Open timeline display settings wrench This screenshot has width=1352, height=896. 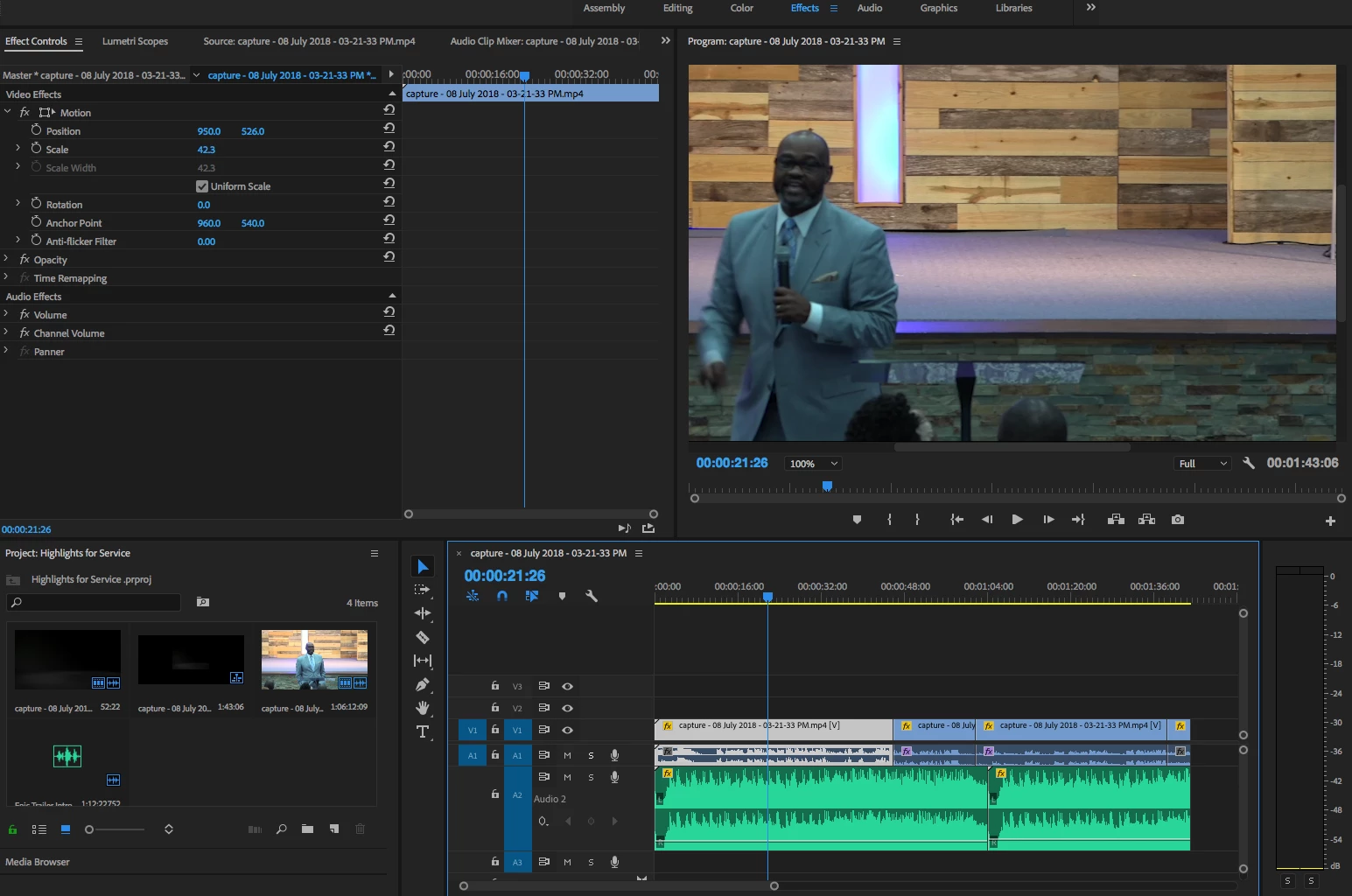[592, 596]
